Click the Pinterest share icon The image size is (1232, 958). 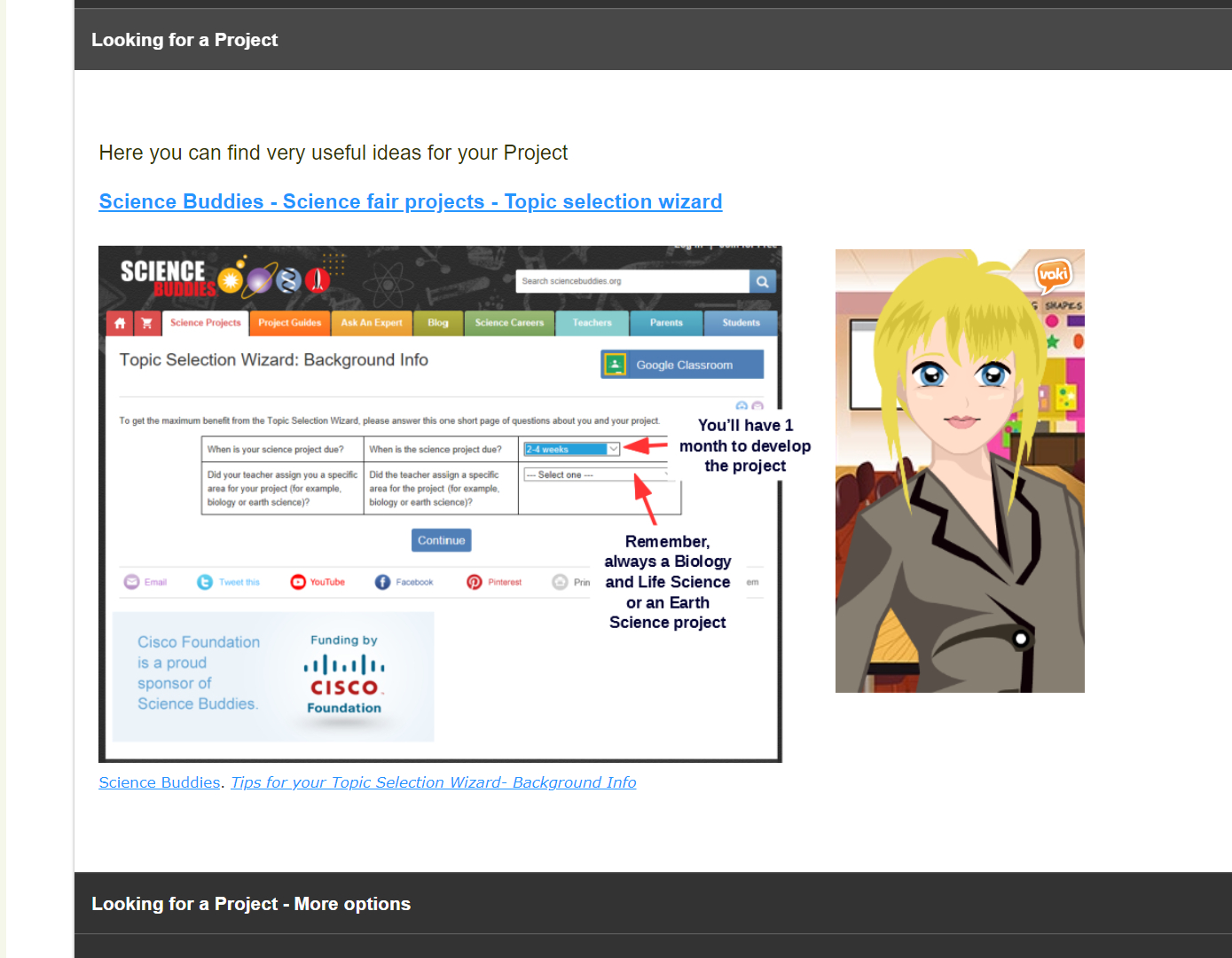[475, 582]
